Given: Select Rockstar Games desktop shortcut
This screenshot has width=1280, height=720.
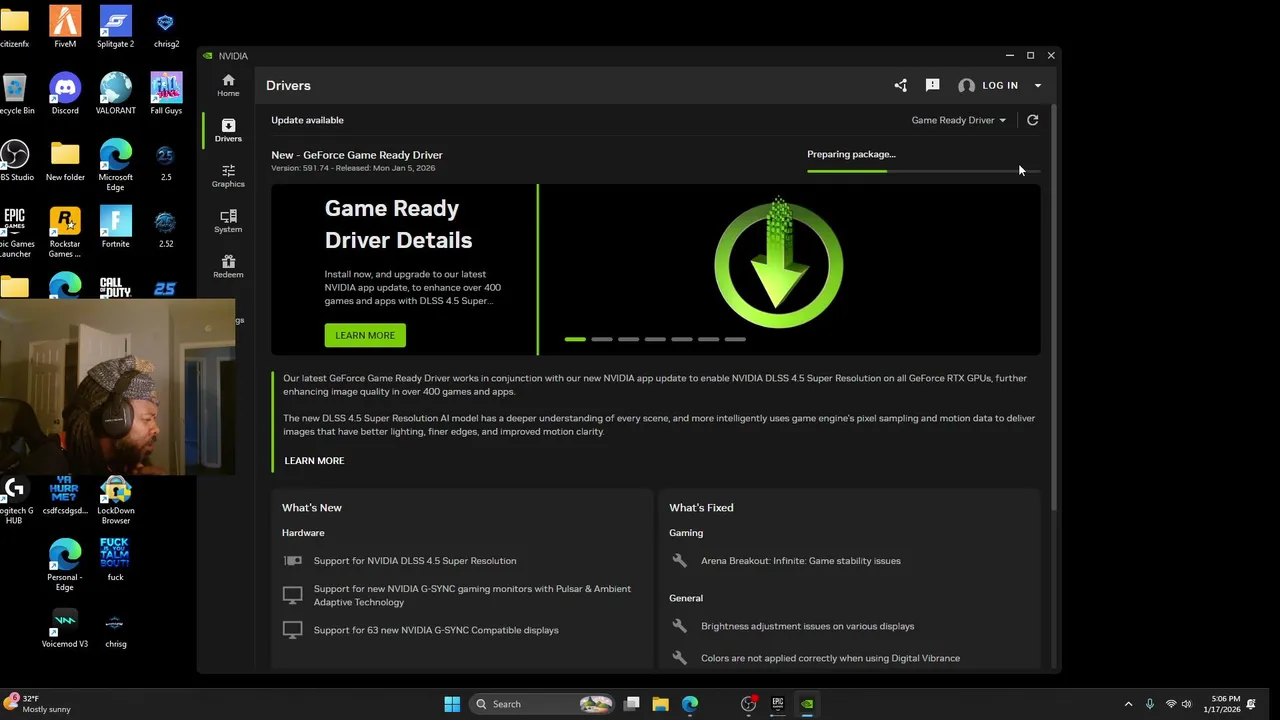Looking at the screenshot, I should [x=65, y=232].
